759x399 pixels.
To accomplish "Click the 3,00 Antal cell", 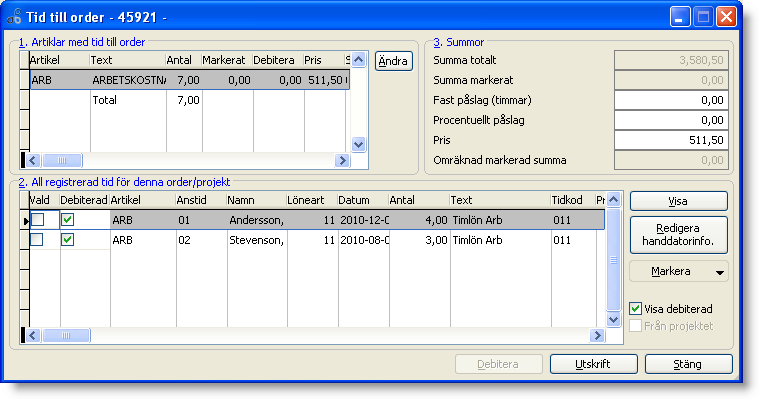I will coord(420,240).
